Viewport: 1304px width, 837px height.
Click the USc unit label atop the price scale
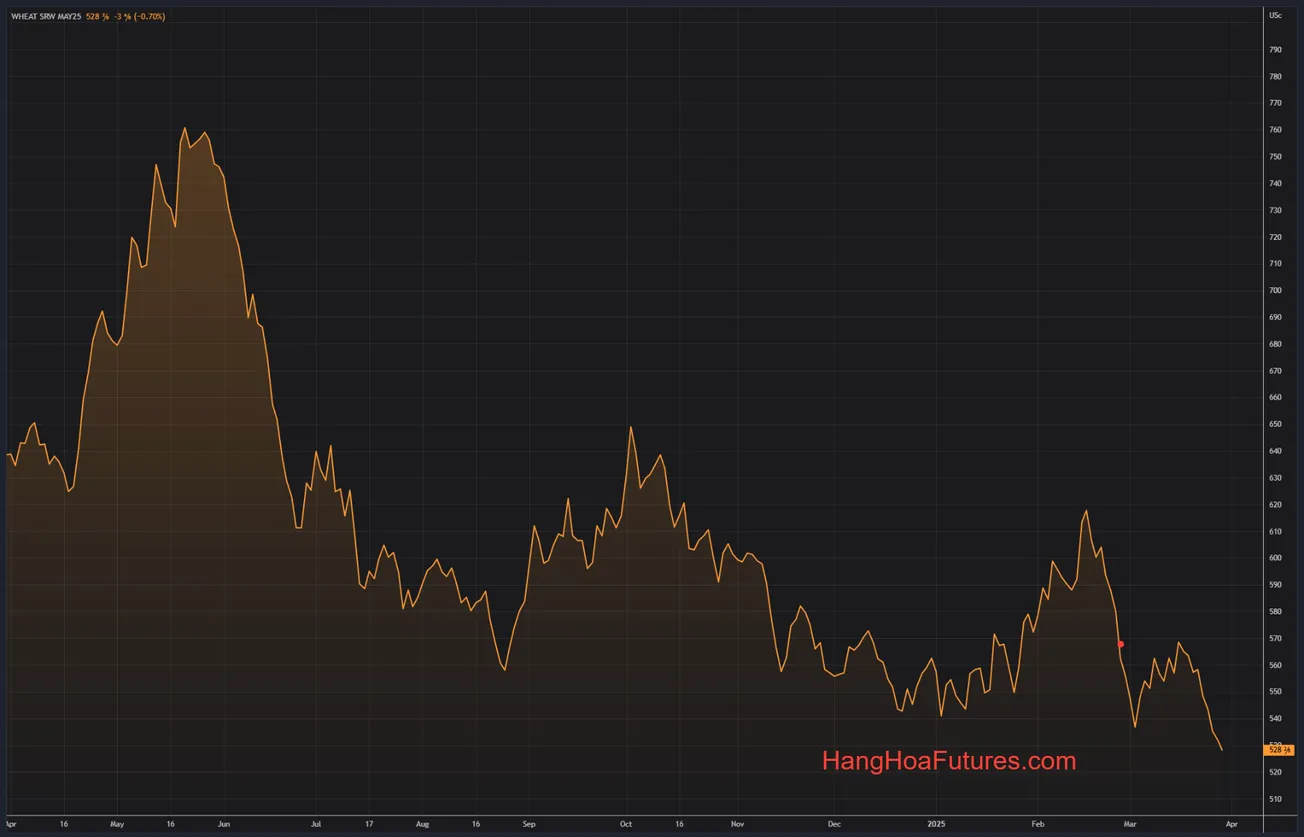(x=1277, y=15)
